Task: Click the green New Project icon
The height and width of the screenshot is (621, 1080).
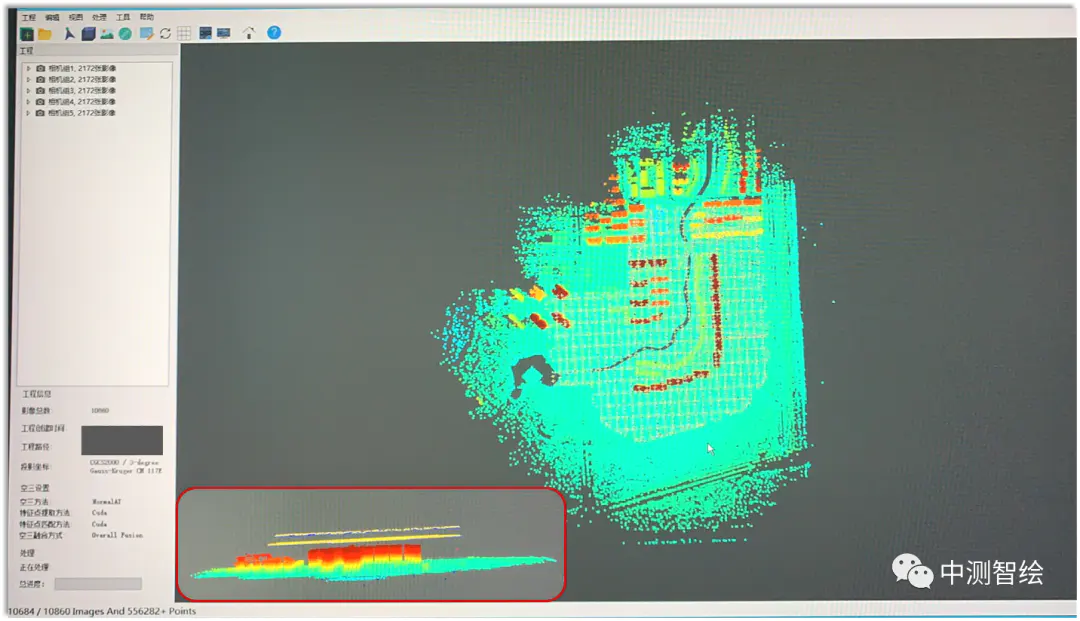Action: [27, 33]
